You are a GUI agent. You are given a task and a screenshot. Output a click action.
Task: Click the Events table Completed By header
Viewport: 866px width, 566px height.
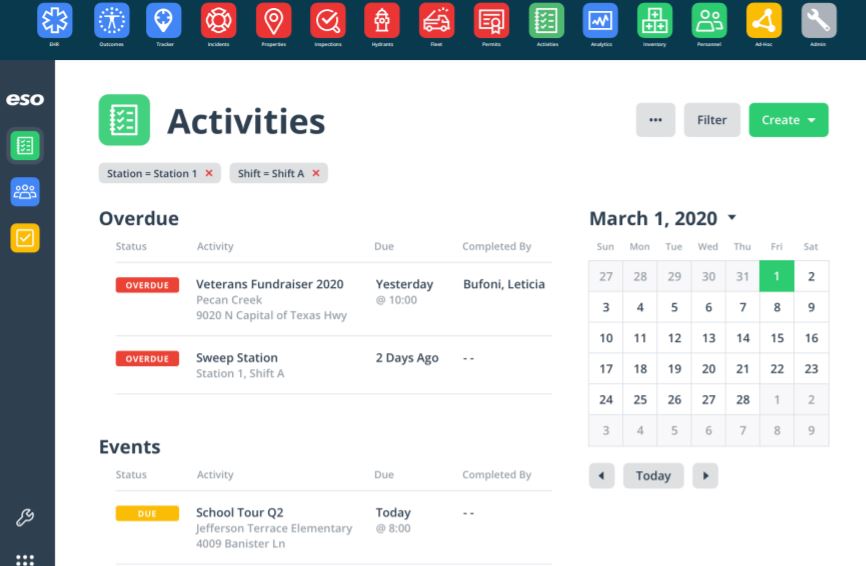click(x=497, y=475)
